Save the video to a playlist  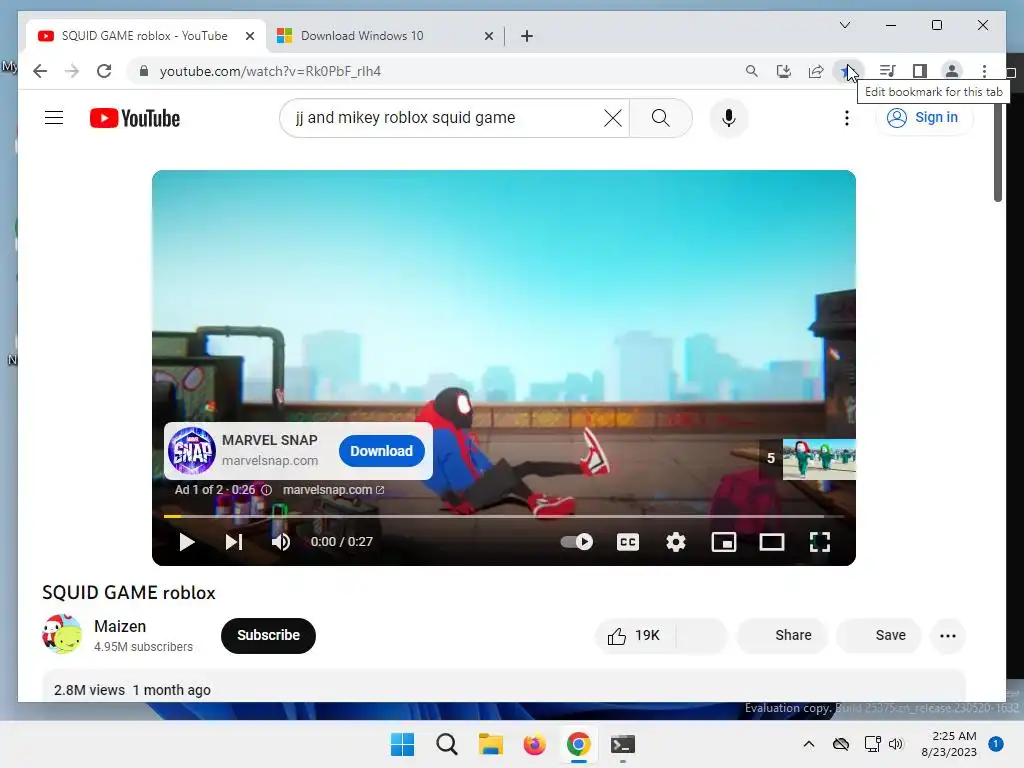[878, 635]
